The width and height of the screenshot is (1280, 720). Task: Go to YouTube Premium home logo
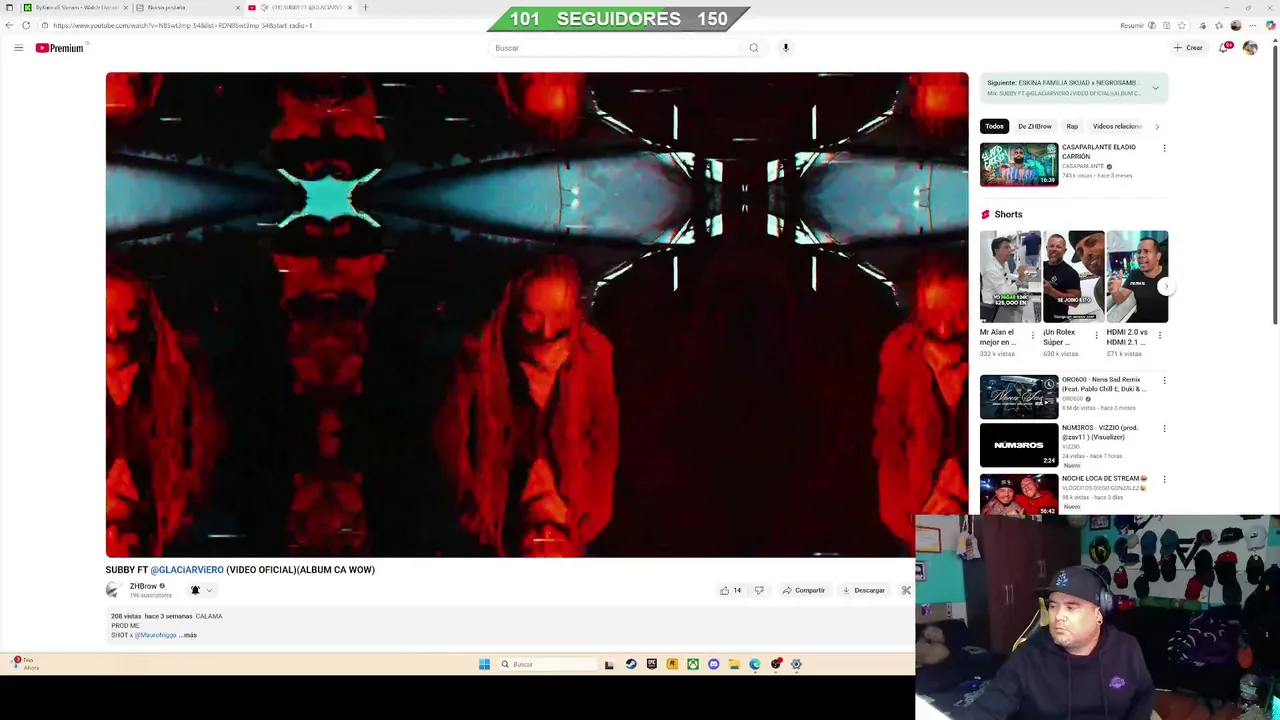60,48
